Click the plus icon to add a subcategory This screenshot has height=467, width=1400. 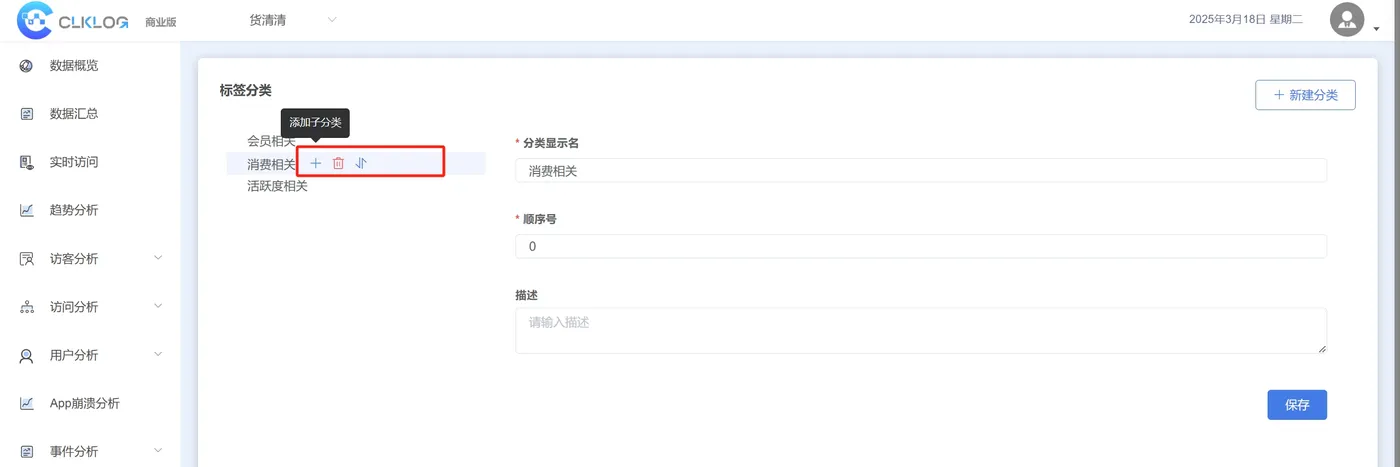click(x=315, y=163)
